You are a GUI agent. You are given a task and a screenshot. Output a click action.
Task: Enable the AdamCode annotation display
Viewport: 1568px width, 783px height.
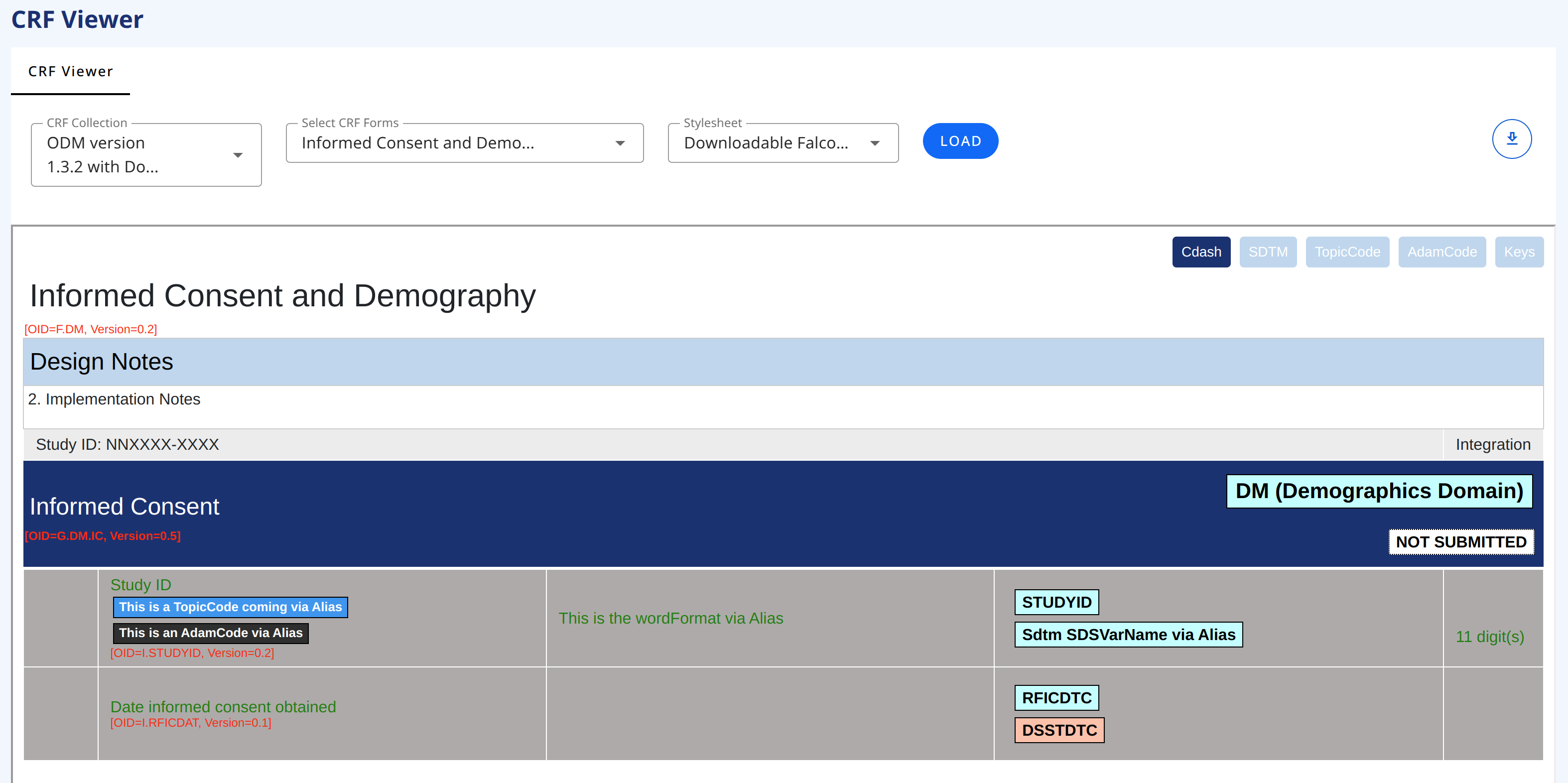click(1442, 252)
